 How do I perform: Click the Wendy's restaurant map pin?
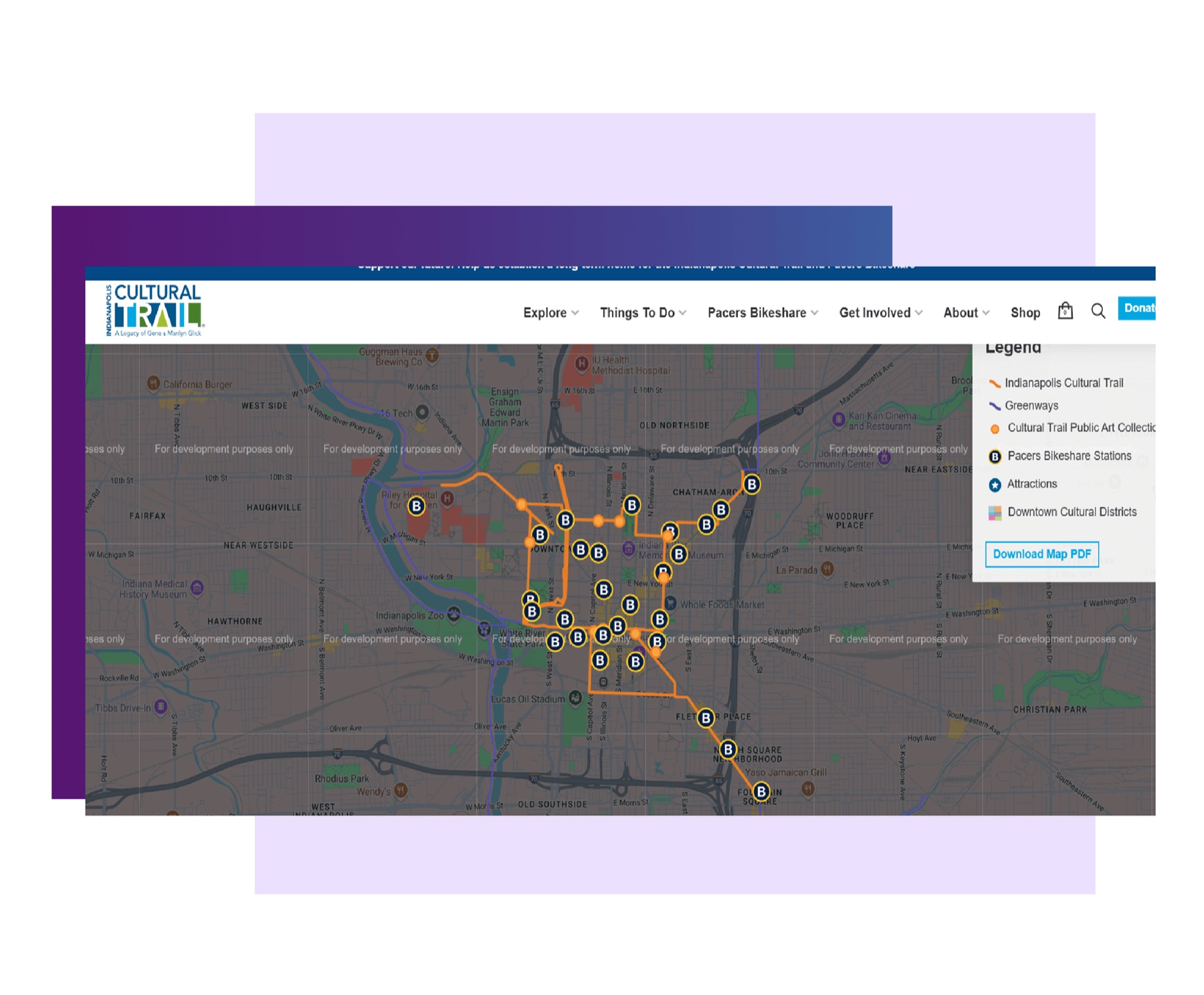pyautogui.click(x=401, y=790)
